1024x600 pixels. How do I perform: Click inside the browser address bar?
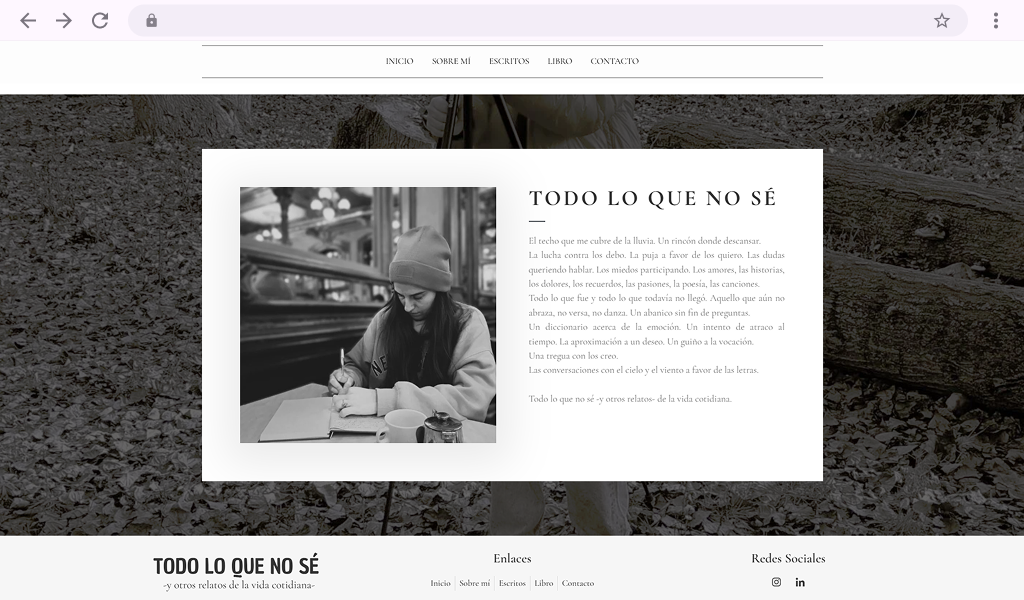click(500, 19)
